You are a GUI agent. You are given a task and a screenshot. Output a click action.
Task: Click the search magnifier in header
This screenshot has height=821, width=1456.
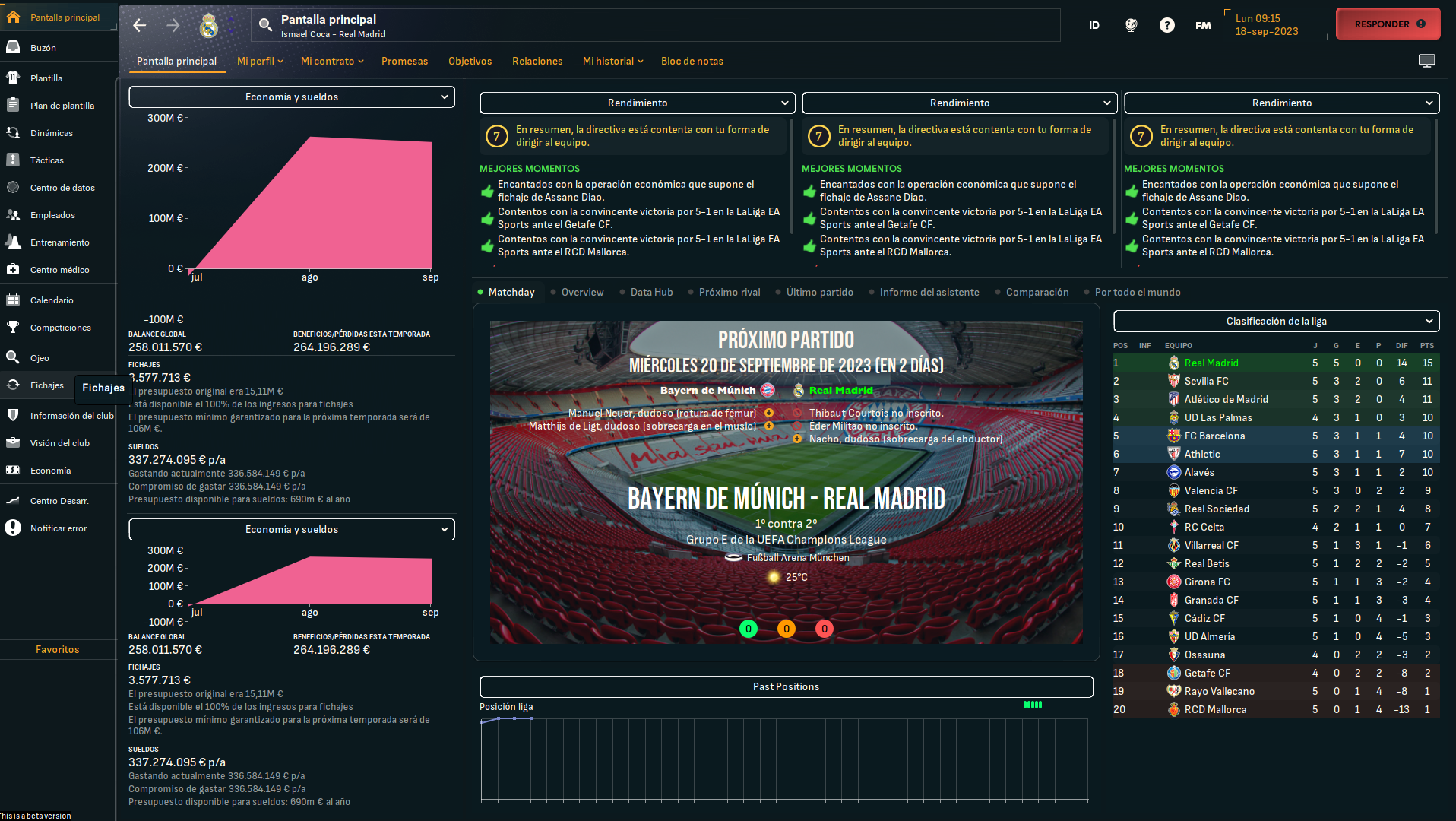pos(265,25)
